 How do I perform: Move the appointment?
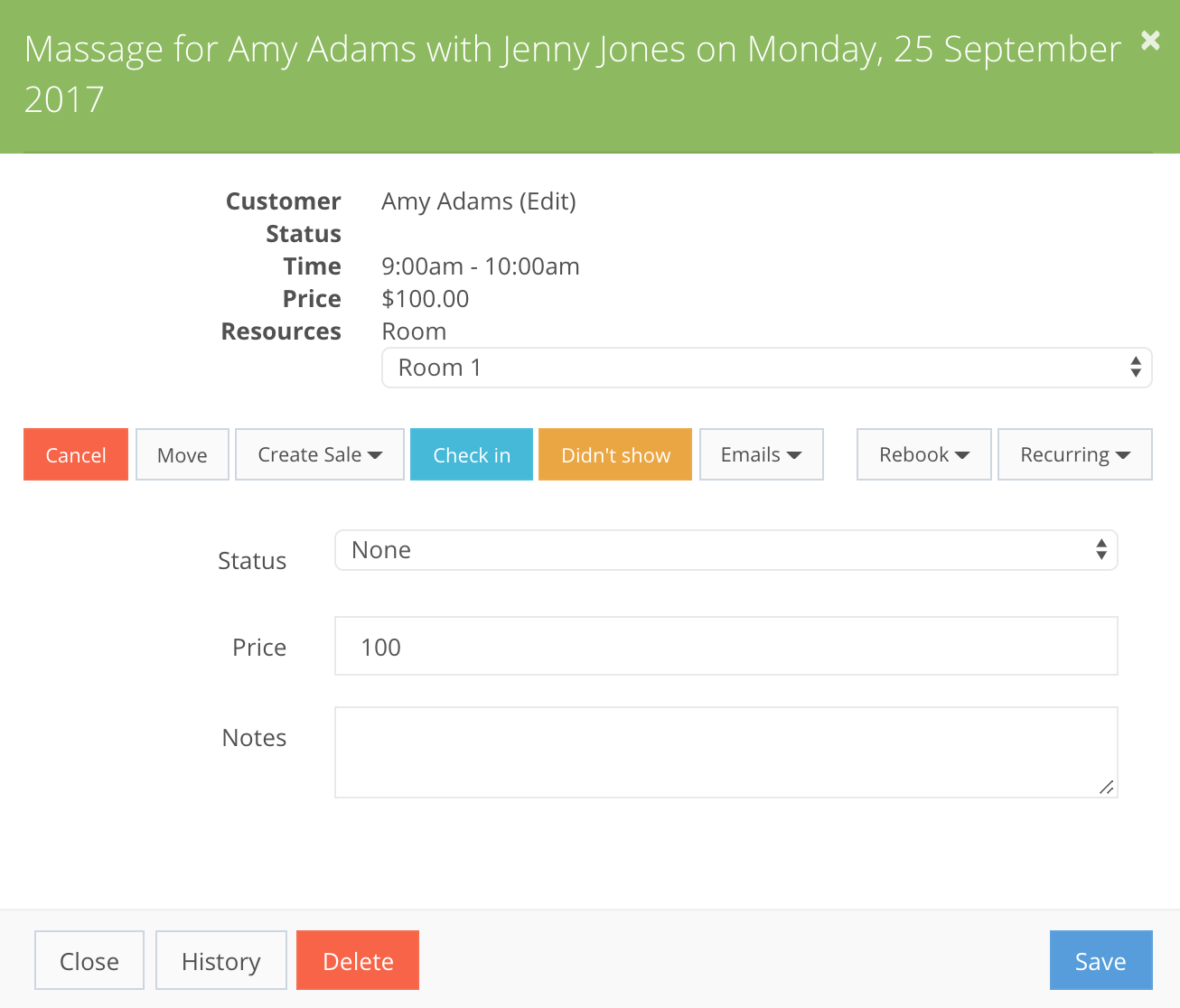click(x=182, y=454)
